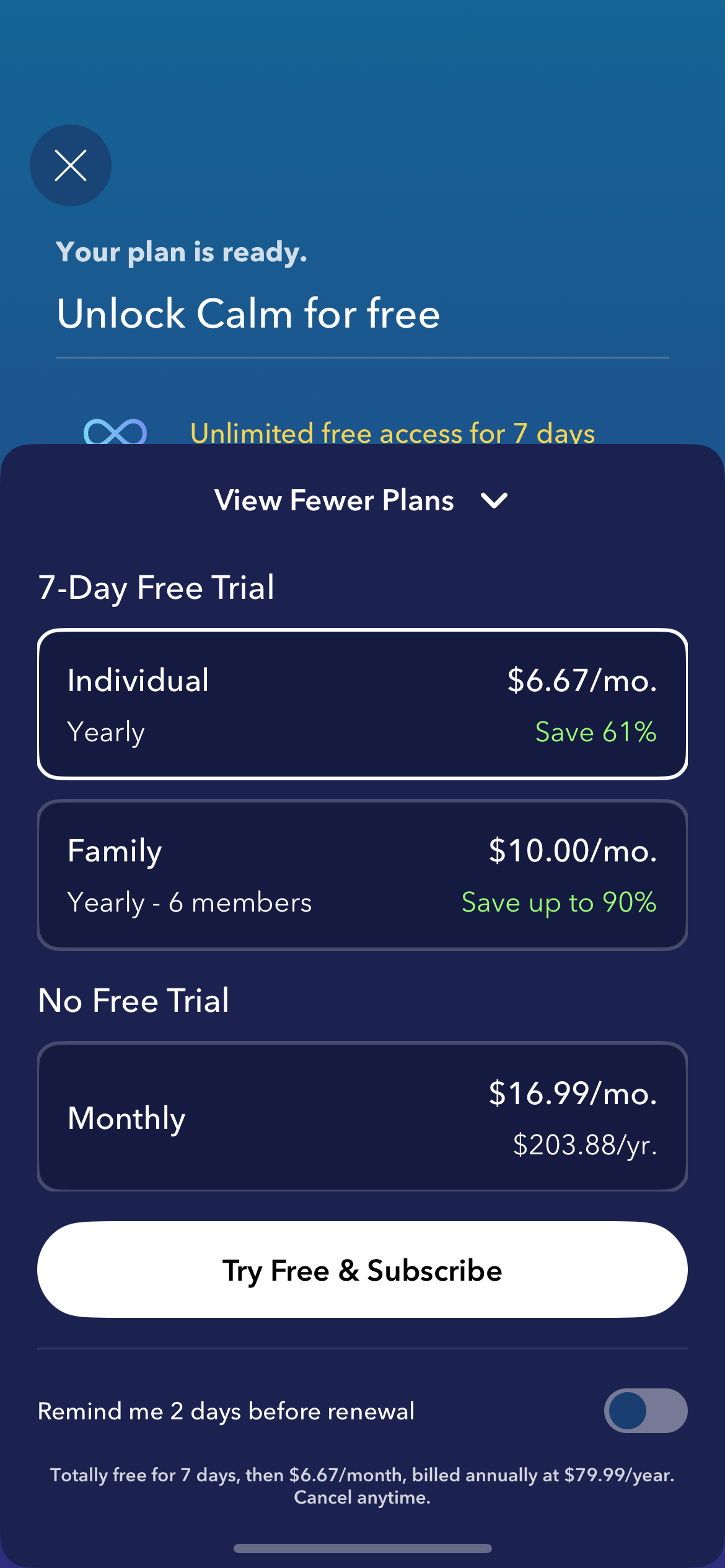Click the View Fewer Plans label
This screenshot has height=1568, width=725.
pyautogui.click(x=334, y=500)
